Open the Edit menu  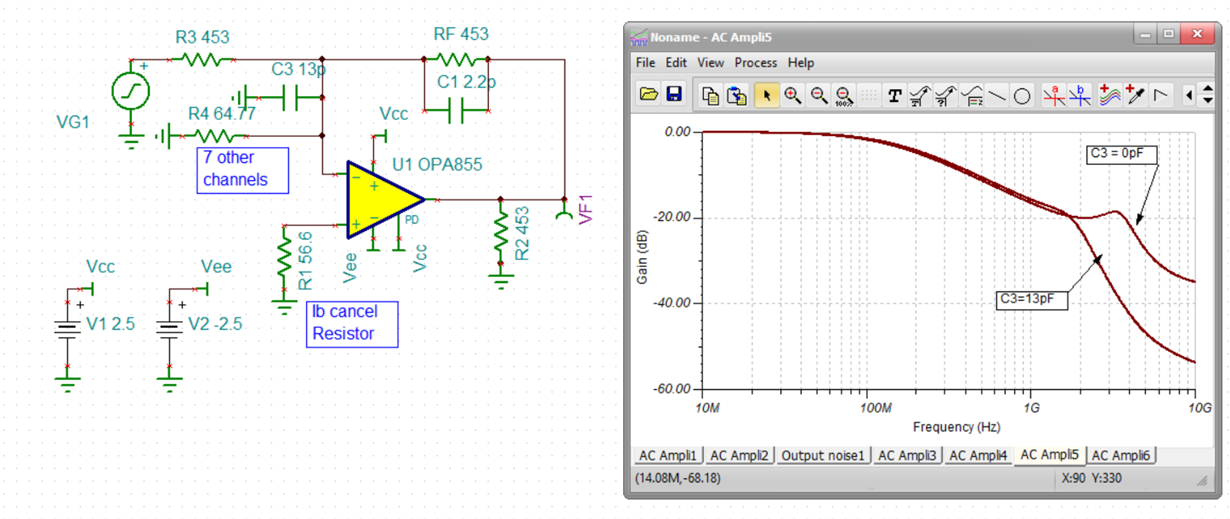677,62
